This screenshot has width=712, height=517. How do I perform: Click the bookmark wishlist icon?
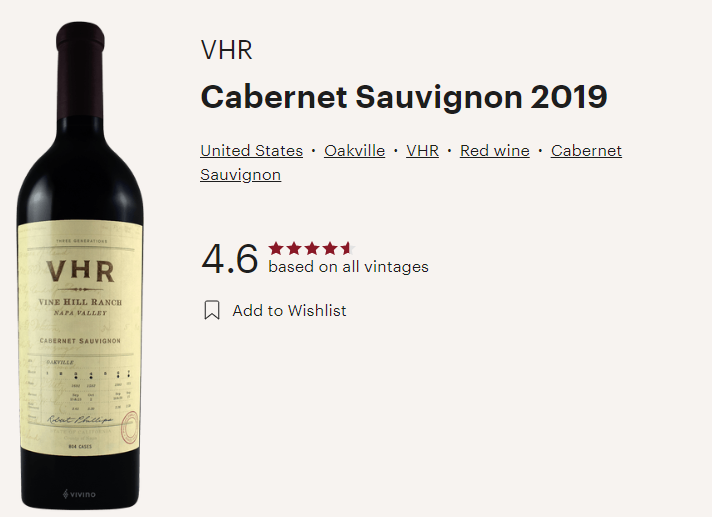(x=212, y=310)
